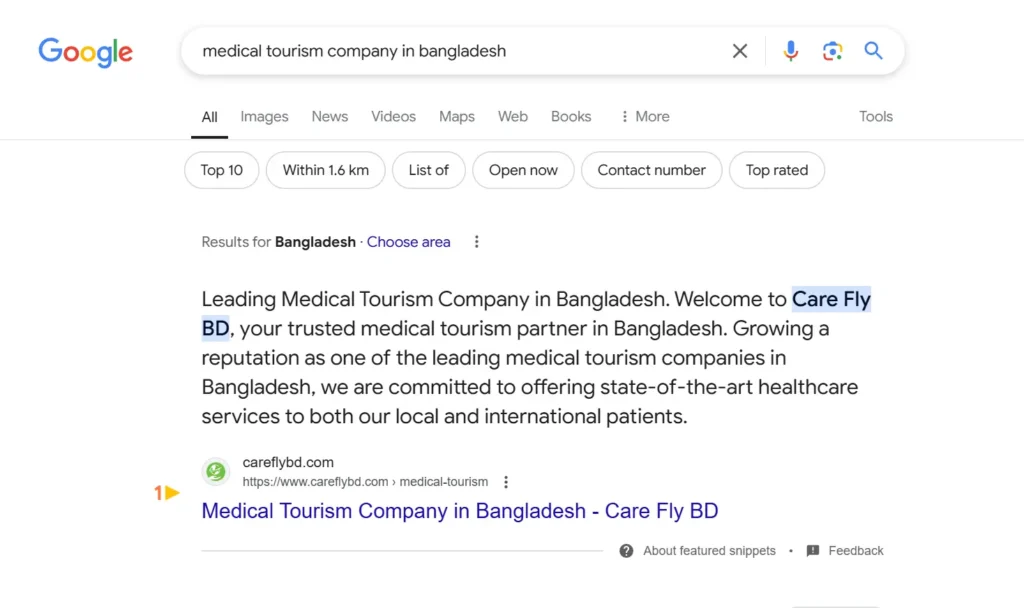Click the Google logo
Image resolution: width=1024 pixels, height=608 pixels.
85,51
